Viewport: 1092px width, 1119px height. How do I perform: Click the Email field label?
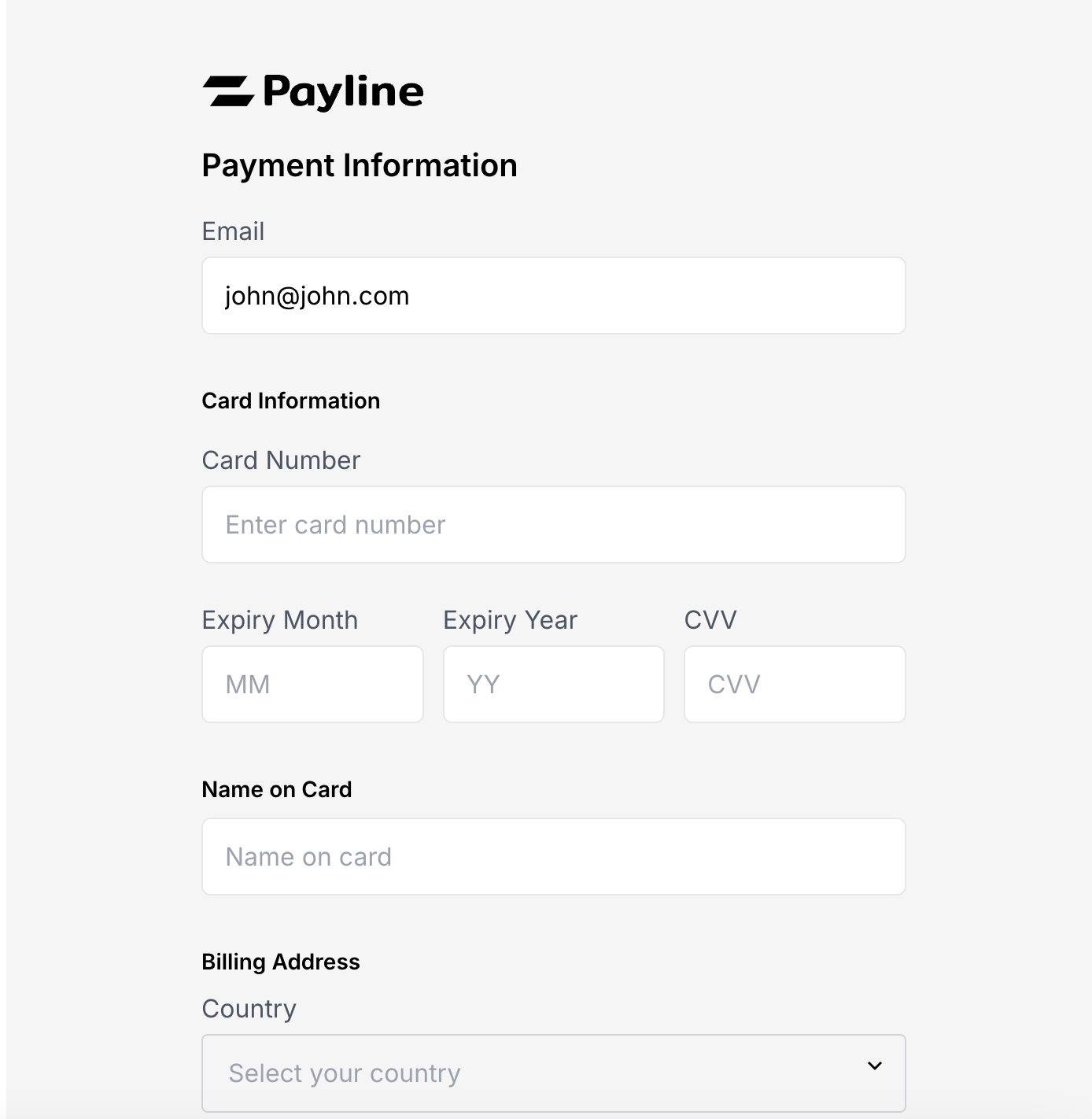click(x=233, y=231)
